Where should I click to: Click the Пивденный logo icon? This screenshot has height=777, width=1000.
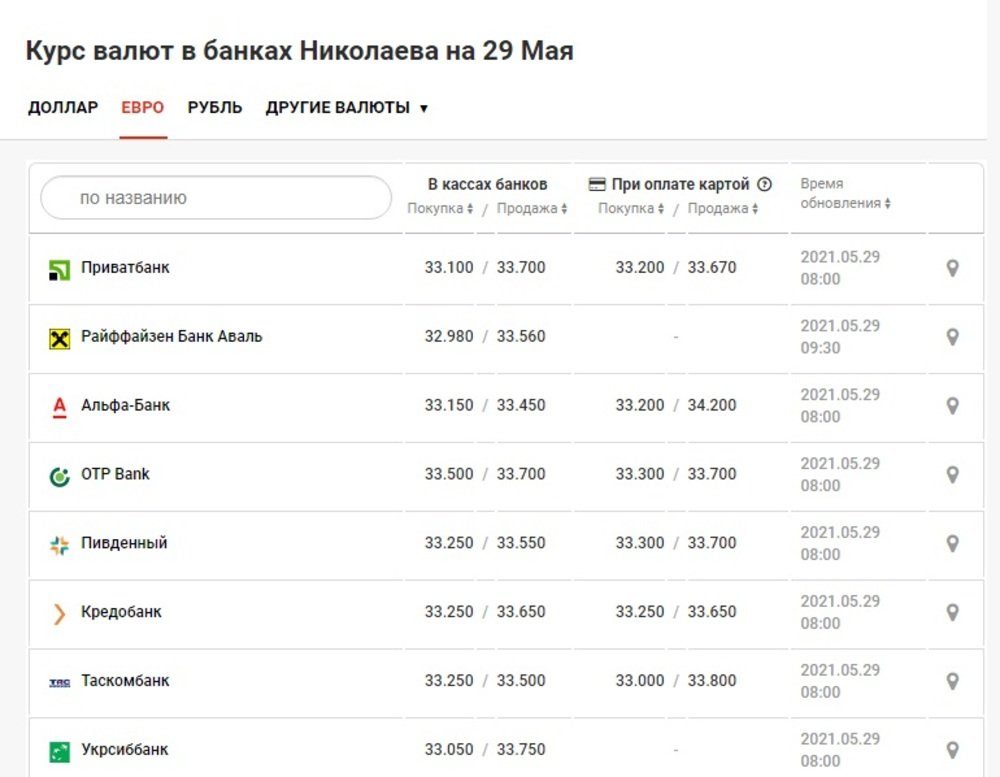[59, 545]
